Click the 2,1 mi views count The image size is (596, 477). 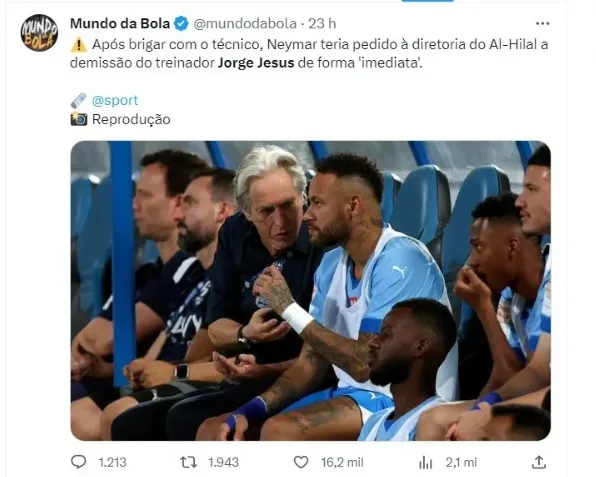pos(461,462)
